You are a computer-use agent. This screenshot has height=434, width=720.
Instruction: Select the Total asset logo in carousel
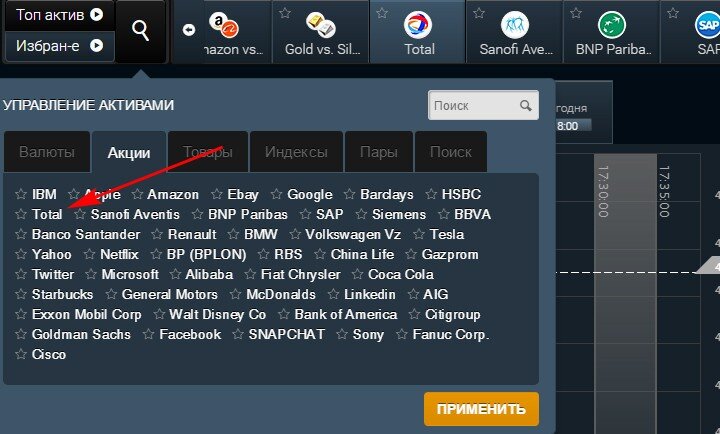click(x=418, y=25)
